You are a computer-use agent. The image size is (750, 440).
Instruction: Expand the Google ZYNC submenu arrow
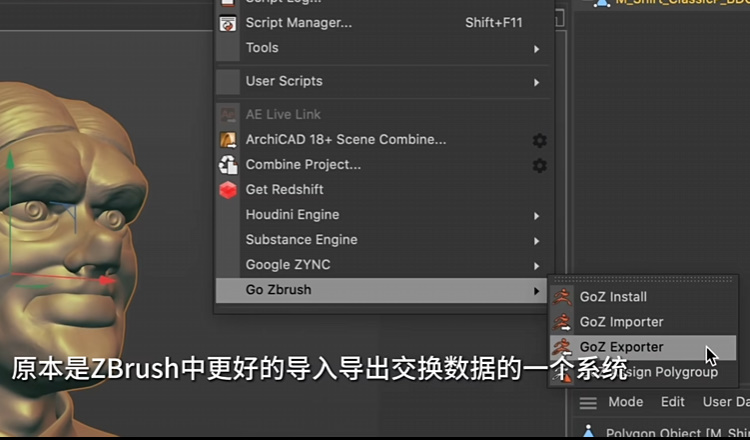tap(537, 266)
